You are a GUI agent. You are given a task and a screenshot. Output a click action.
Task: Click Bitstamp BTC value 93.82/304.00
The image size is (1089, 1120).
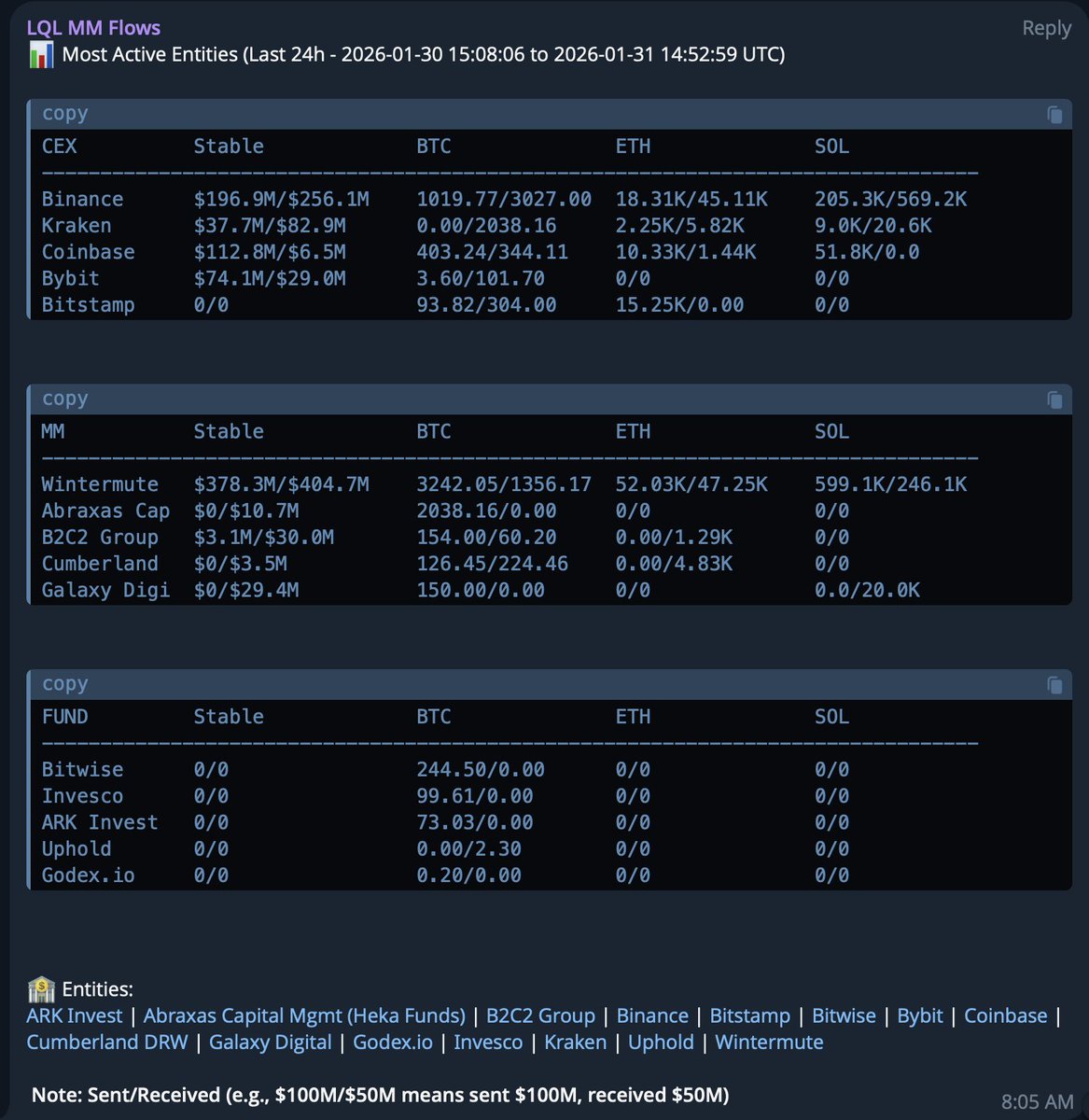coord(486,304)
